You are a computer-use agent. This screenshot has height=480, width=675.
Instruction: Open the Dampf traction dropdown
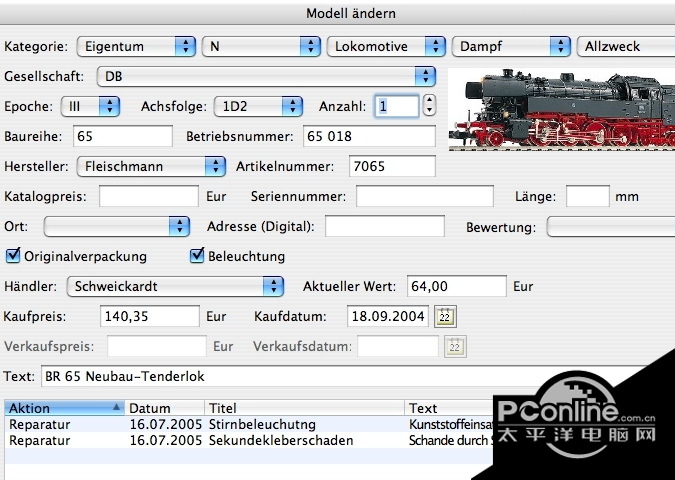(x=511, y=46)
